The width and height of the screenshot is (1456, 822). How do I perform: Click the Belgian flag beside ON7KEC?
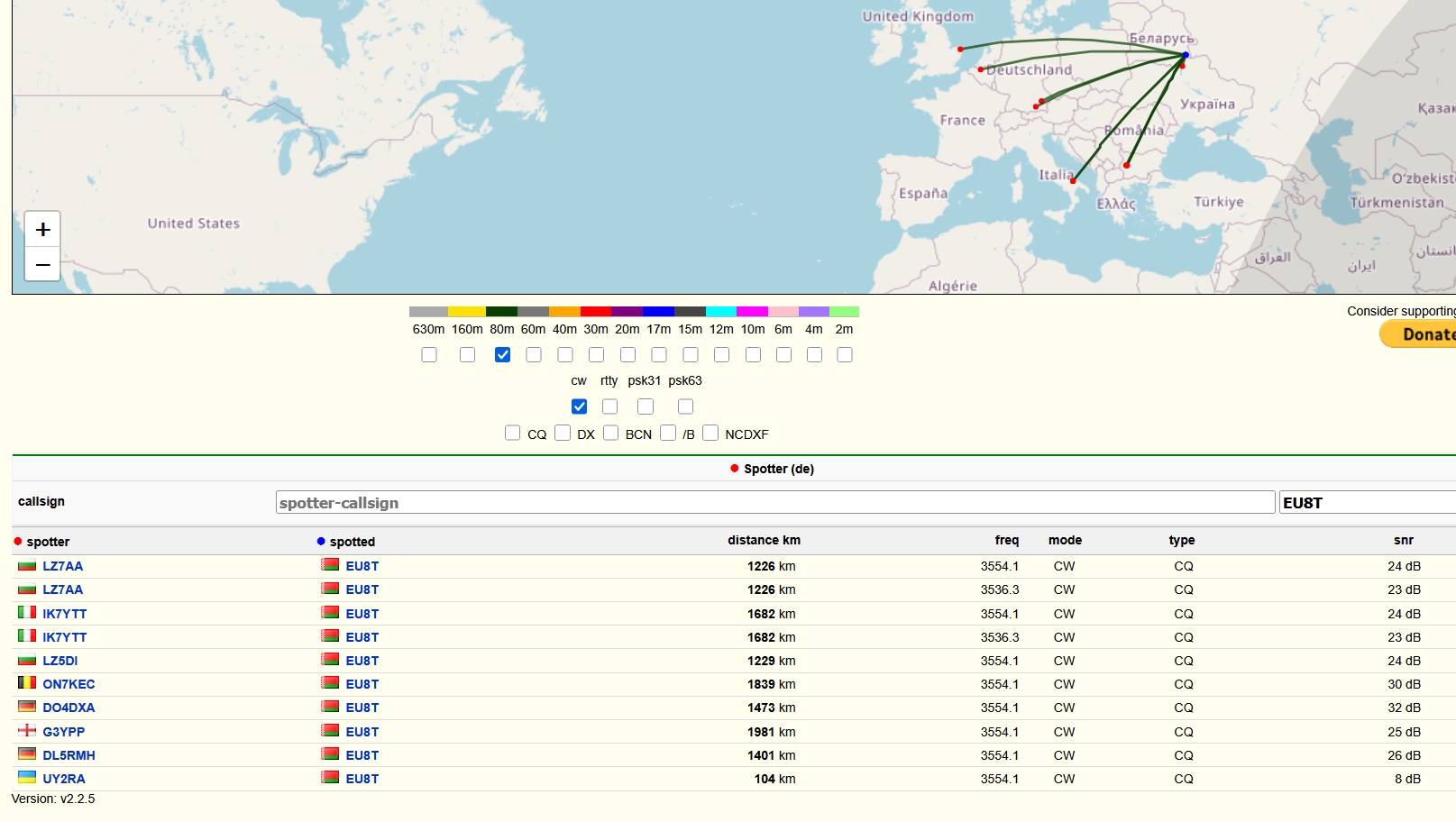pyautogui.click(x=27, y=683)
